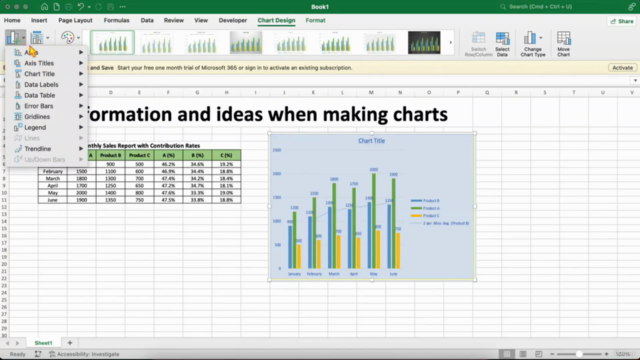Click the Move Chart icon
The image size is (640, 360).
[564, 43]
